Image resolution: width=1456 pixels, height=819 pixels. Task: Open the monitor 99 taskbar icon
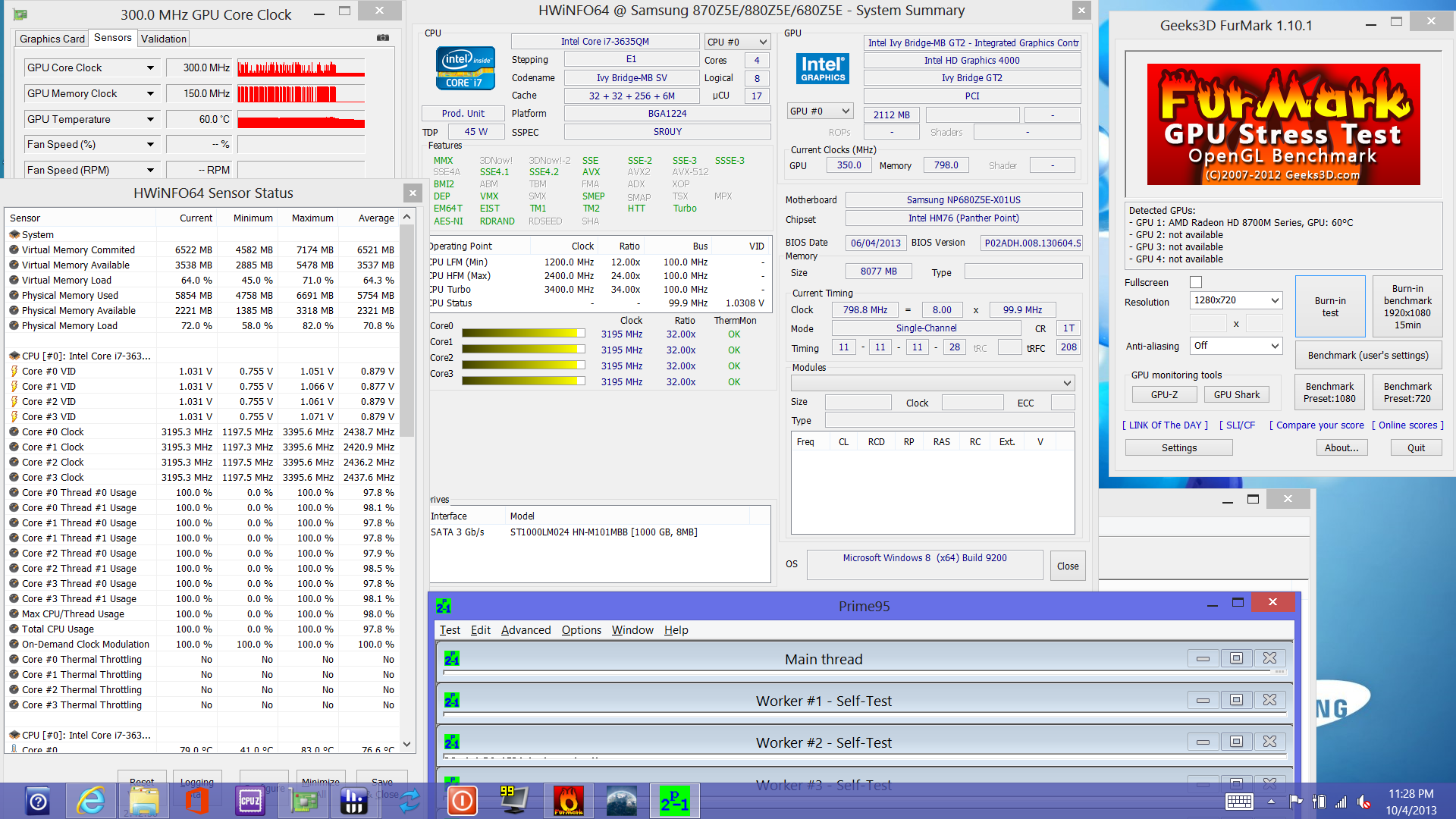pos(514,800)
